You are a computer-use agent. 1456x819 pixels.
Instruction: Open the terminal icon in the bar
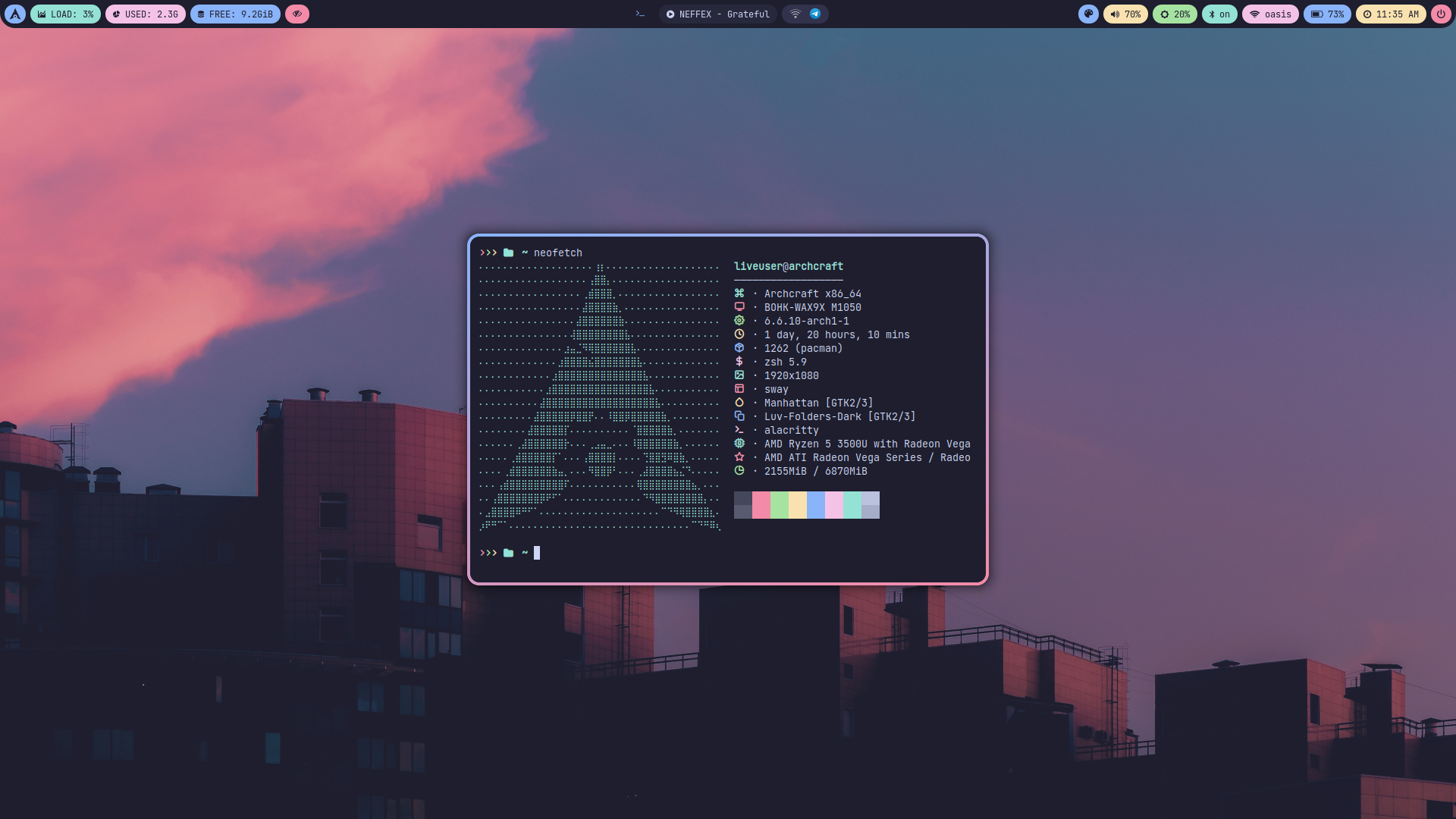point(640,14)
